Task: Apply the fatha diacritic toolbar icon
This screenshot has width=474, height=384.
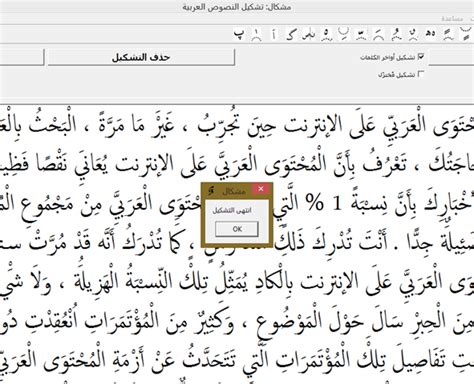Action: tap(378, 34)
